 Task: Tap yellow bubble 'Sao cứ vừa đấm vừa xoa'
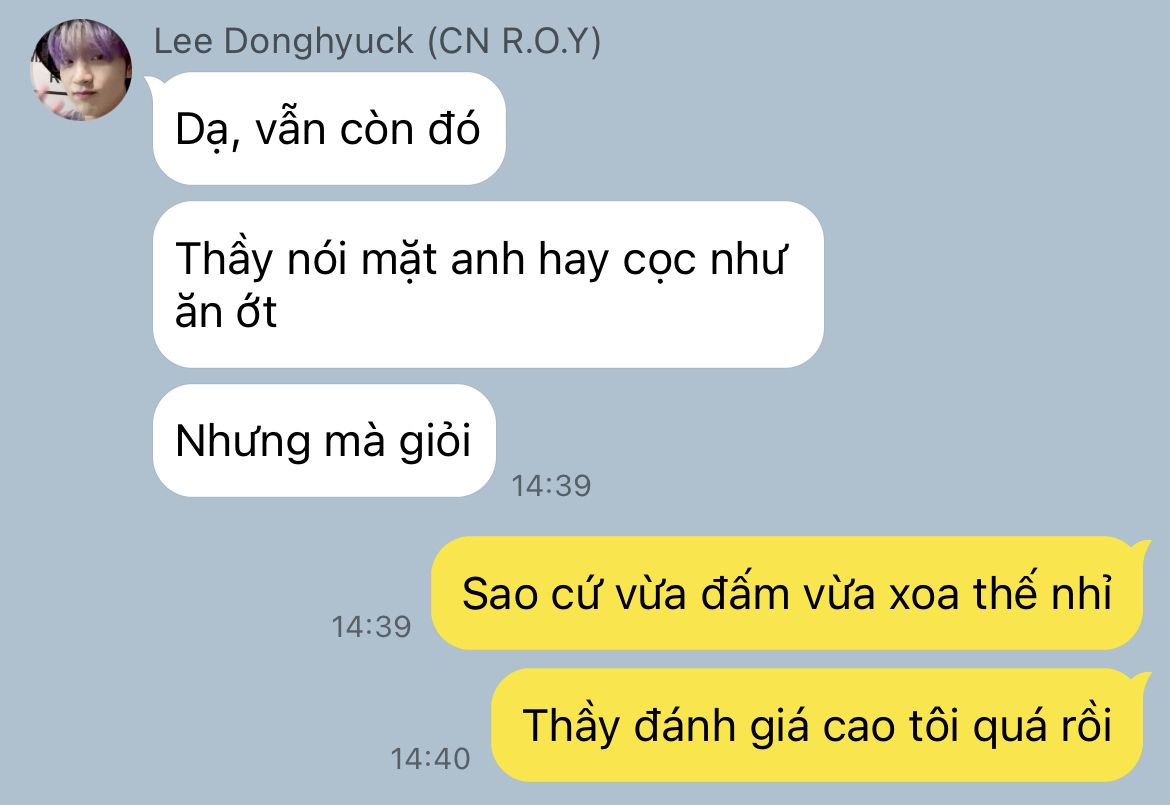pos(786,593)
